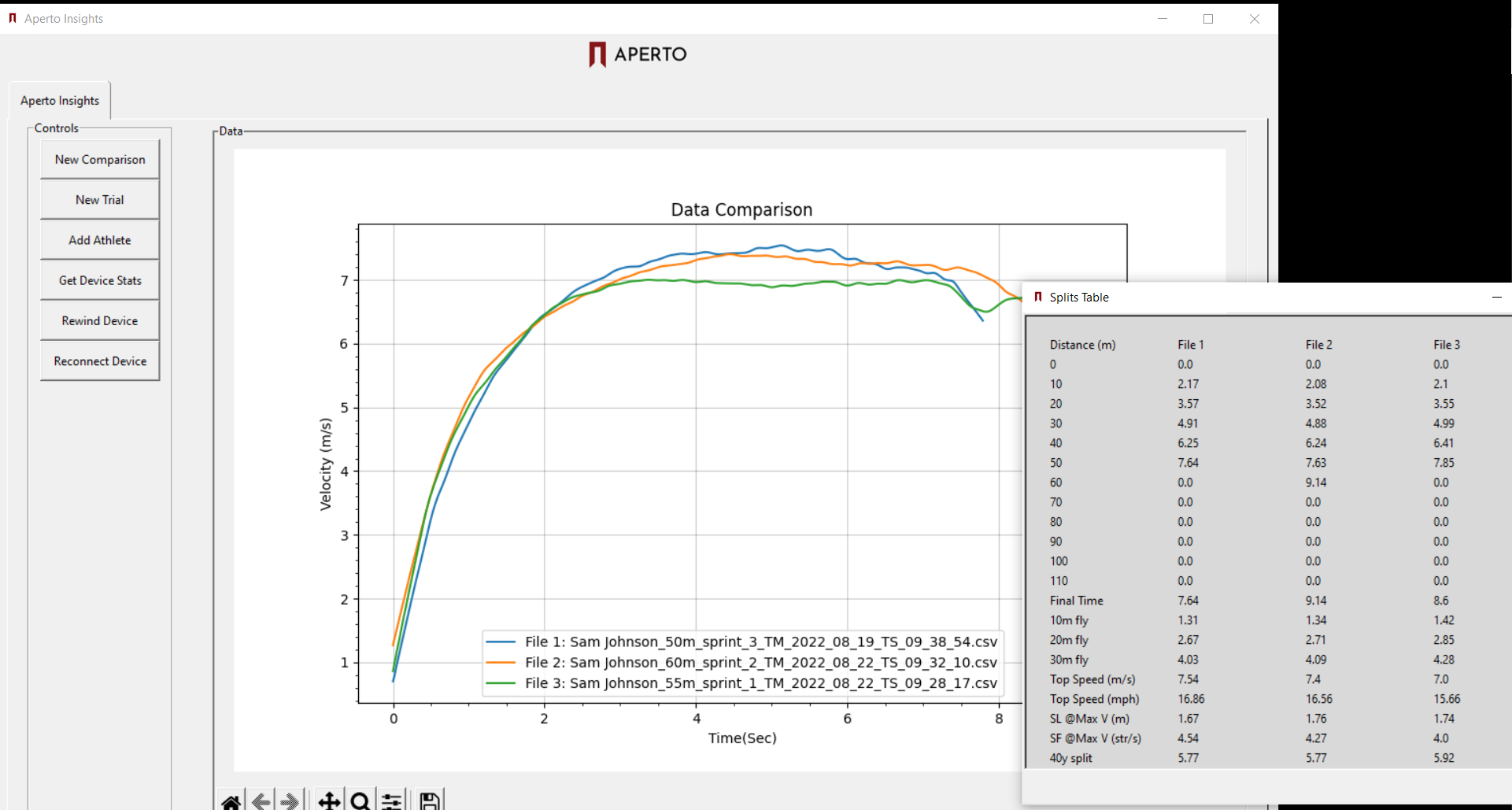Open Get Device Stats
Screen dimensions: 1512x810
(100, 280)
